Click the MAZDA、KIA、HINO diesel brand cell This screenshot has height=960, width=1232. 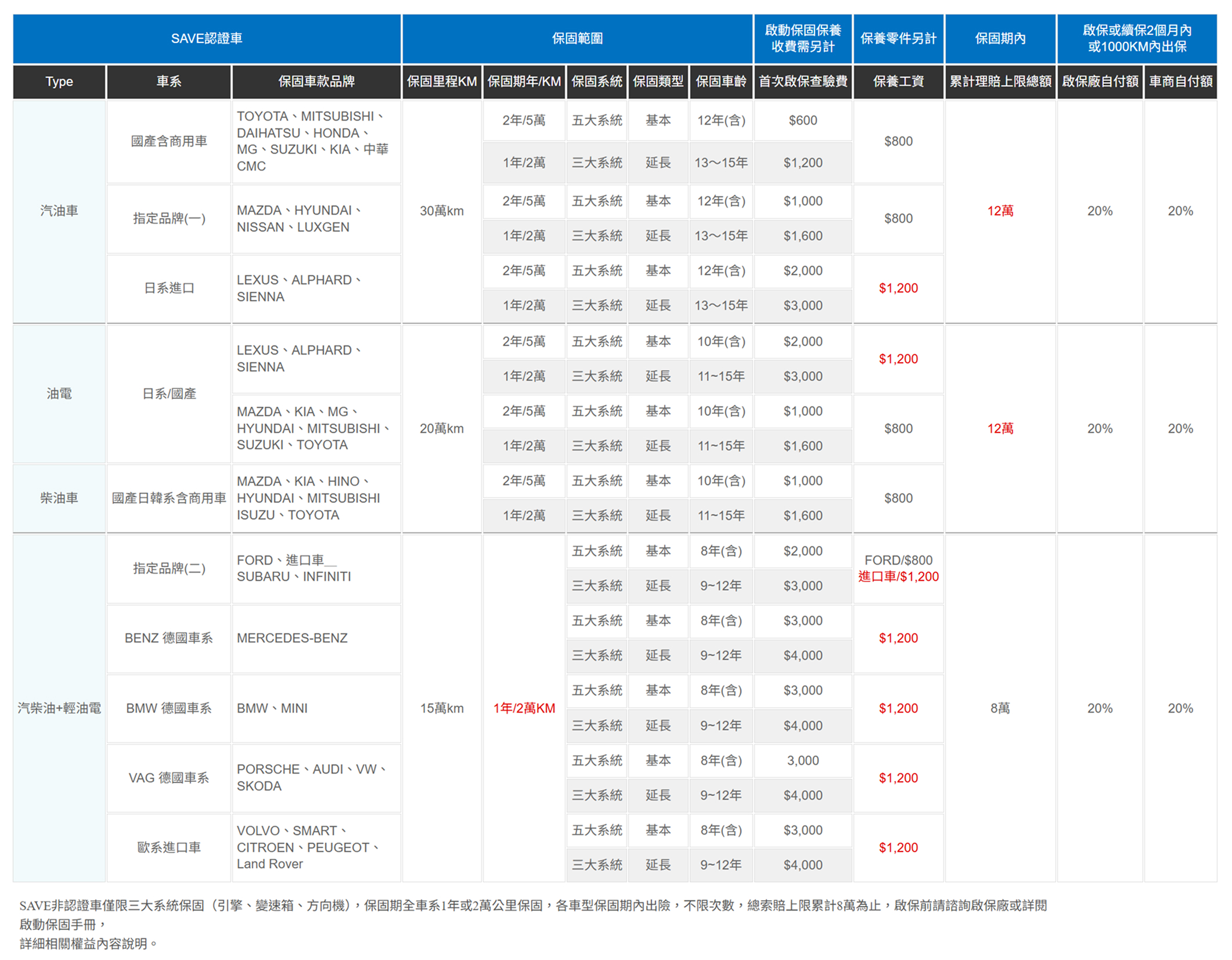click(x=316, y=499)
